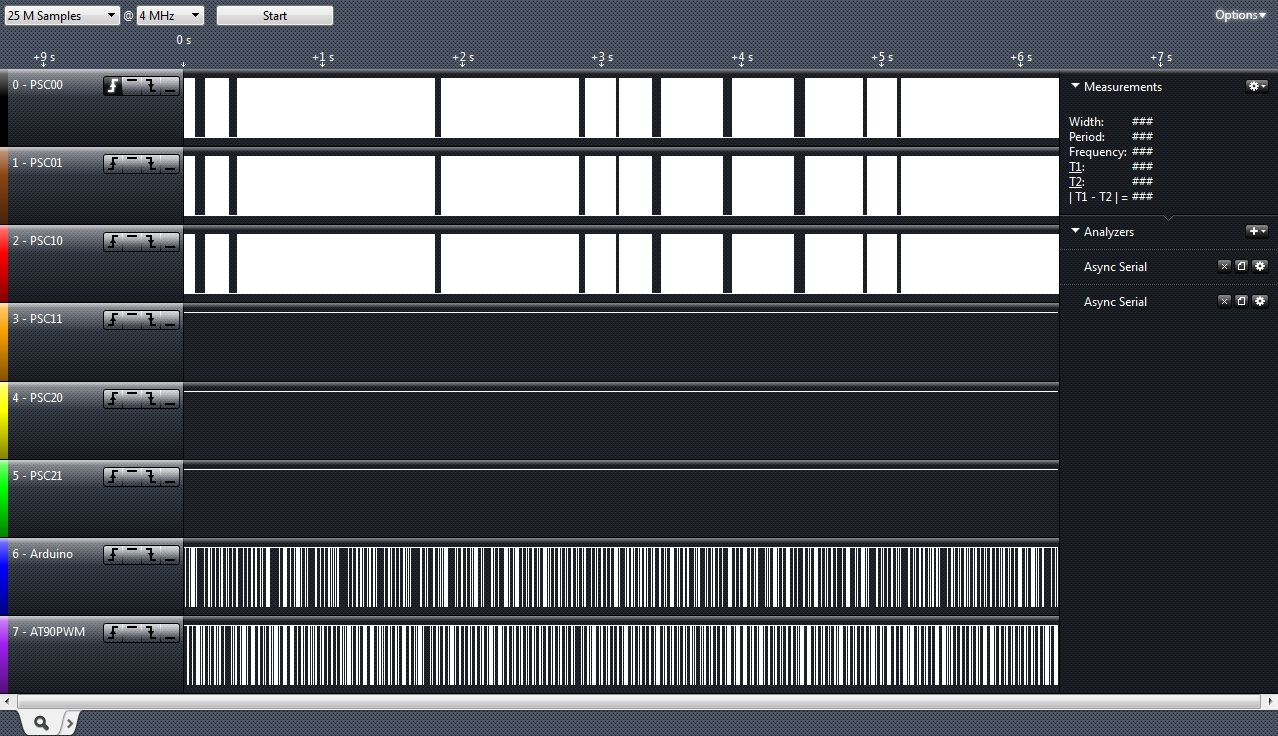Select the arrow tab next to search tab
Screen dimensions: 1278x736
click(x=69, y=722)
